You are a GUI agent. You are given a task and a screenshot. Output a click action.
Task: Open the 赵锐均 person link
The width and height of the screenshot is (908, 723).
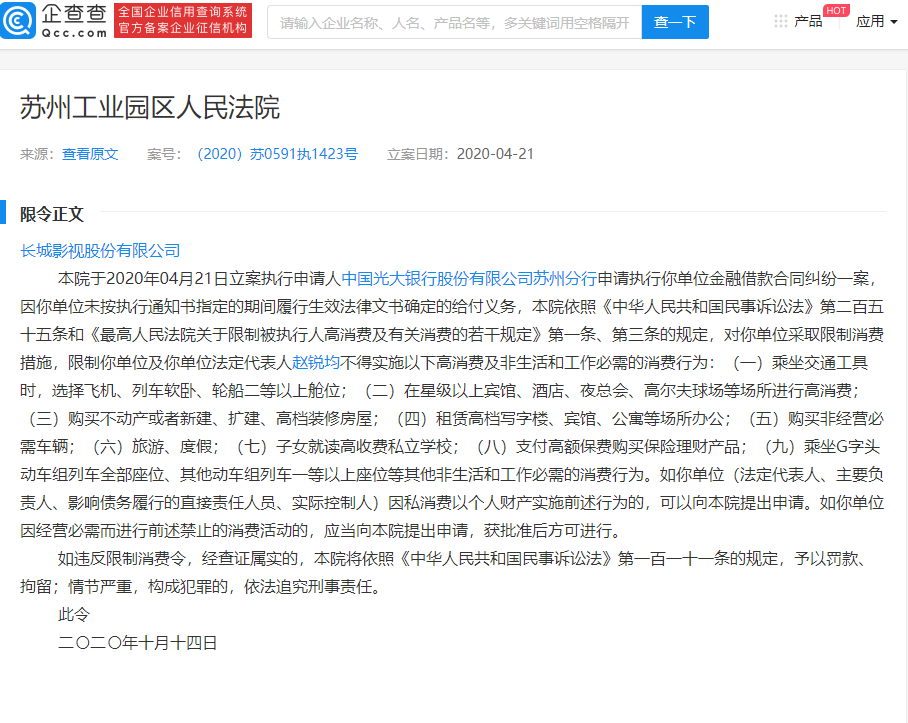[x=316, y=362]
